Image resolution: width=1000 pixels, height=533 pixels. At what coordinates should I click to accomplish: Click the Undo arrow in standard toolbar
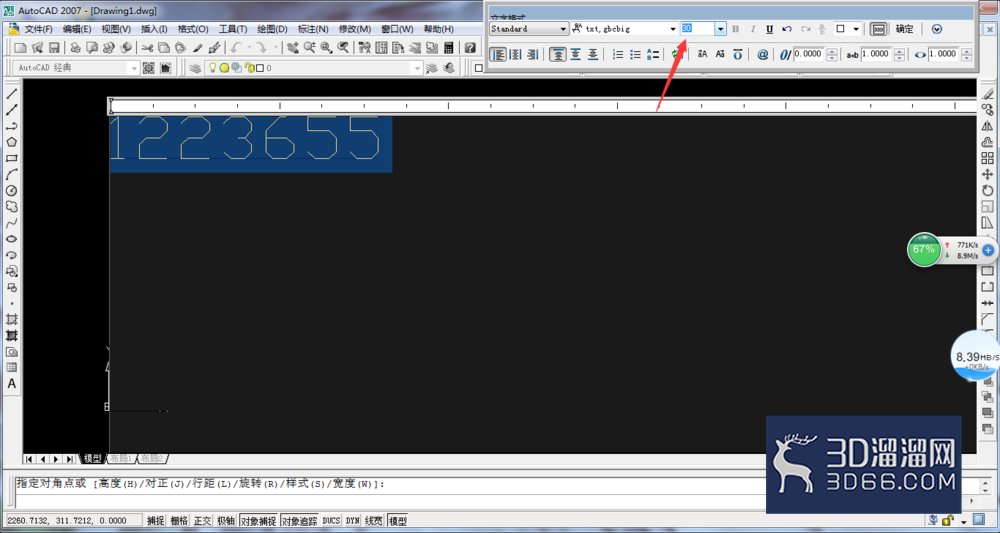click(x=236, y=48)
